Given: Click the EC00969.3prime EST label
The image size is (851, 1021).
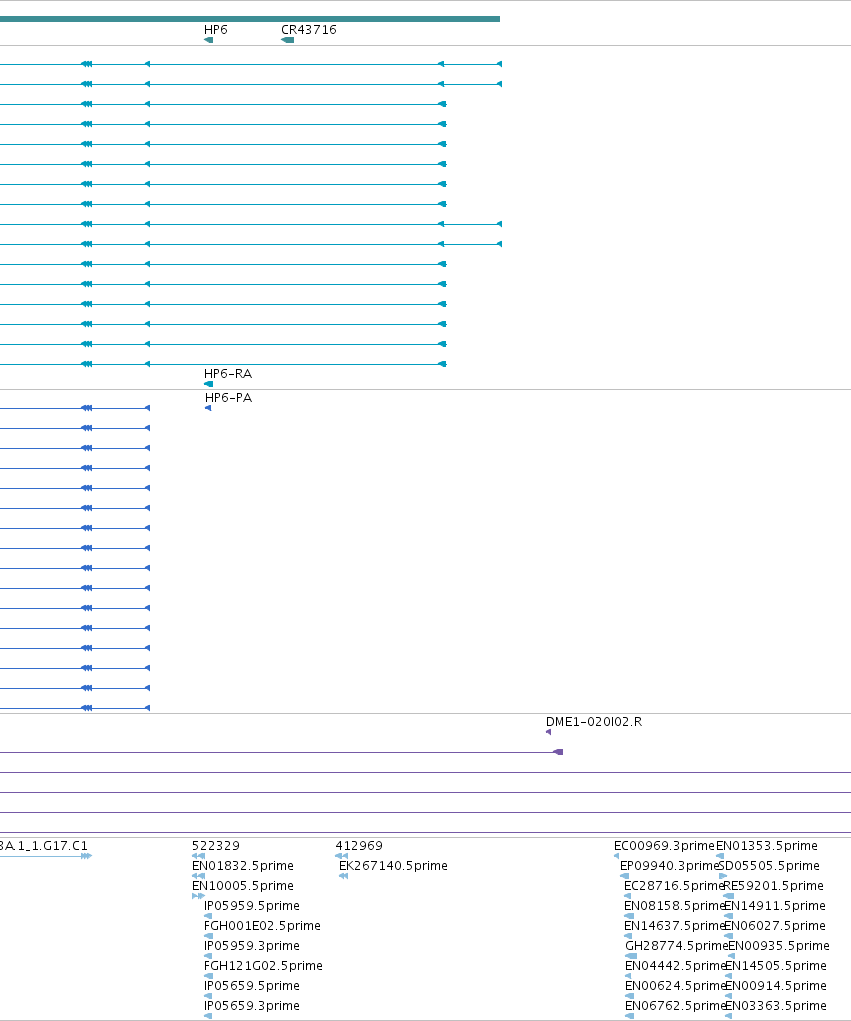Looking at the screenshot, I should (664, 846).
